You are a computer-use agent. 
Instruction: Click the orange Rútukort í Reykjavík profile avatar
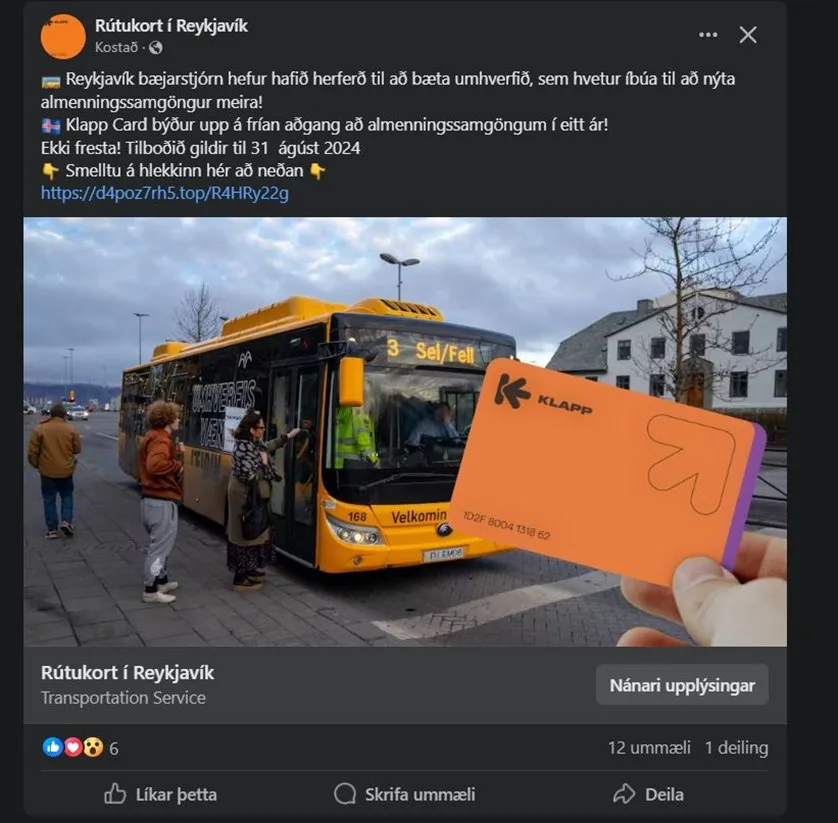(x=63, y=36)
